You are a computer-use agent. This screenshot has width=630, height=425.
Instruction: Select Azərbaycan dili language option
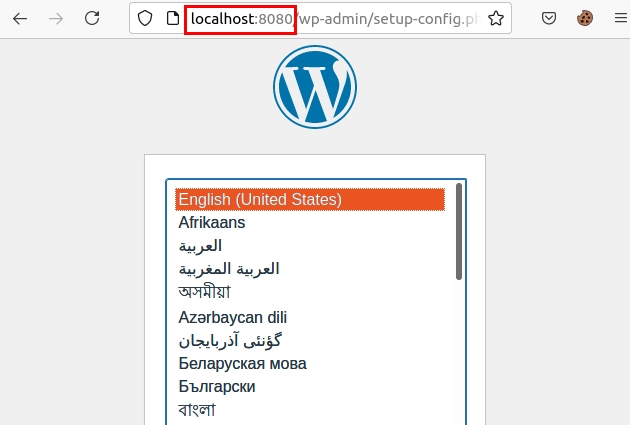pyautogui.click(x=310, y=317)
